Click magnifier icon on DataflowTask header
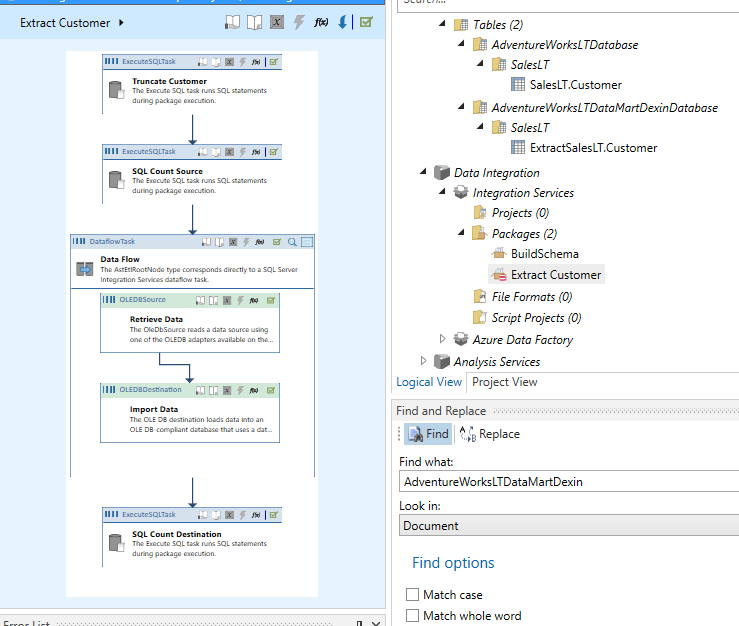The image size is (739, 626). (292, 242)
